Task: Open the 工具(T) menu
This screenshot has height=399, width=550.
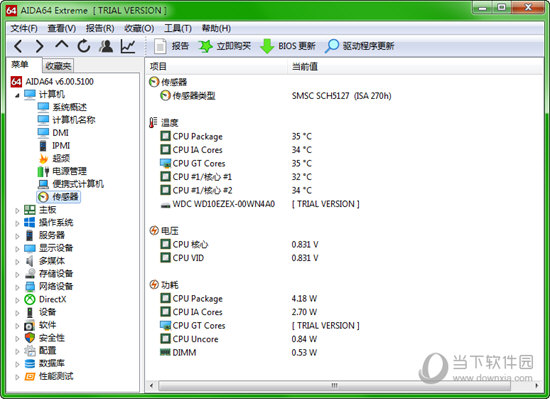Action: [178, 28]
